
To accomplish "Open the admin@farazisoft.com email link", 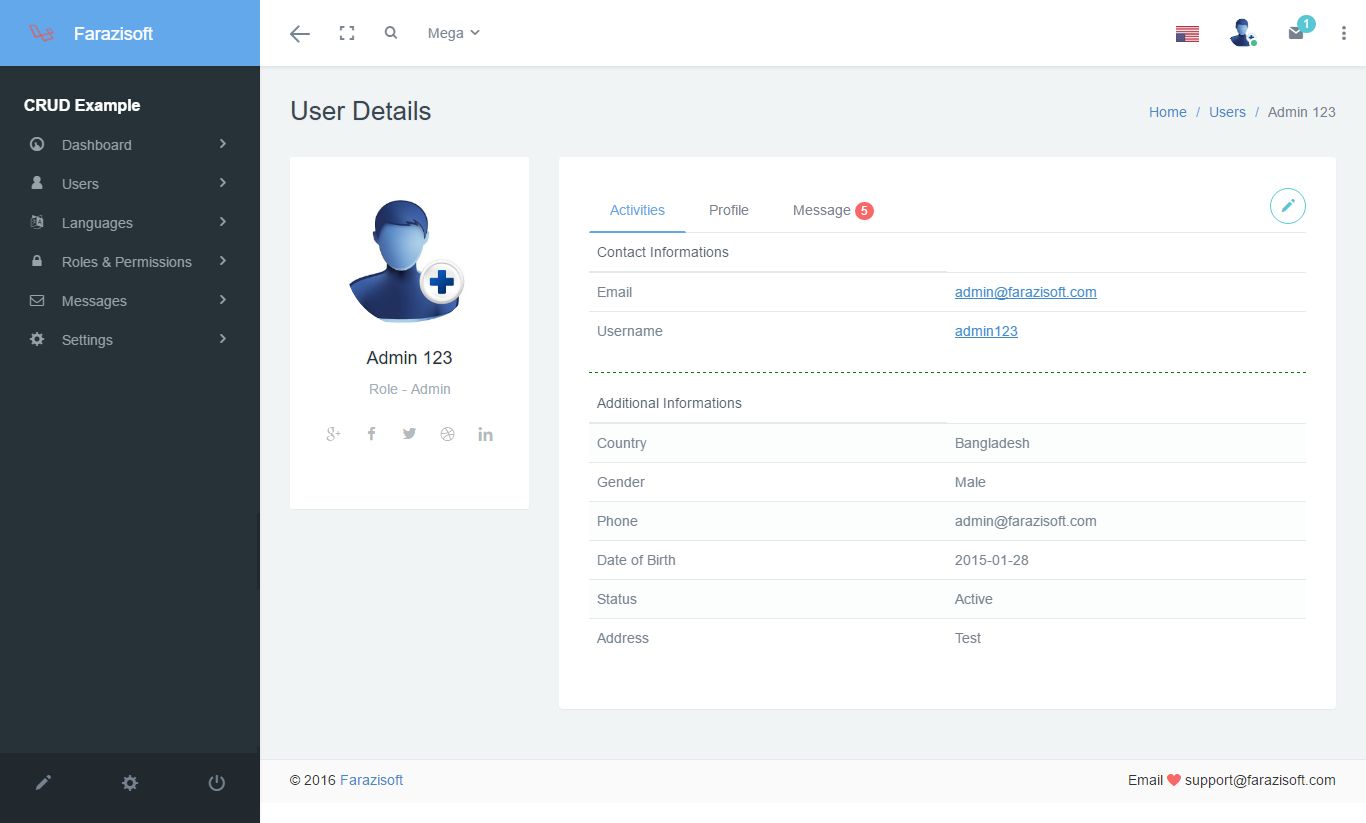I will pyautogui.click(x=1026, y=292).
